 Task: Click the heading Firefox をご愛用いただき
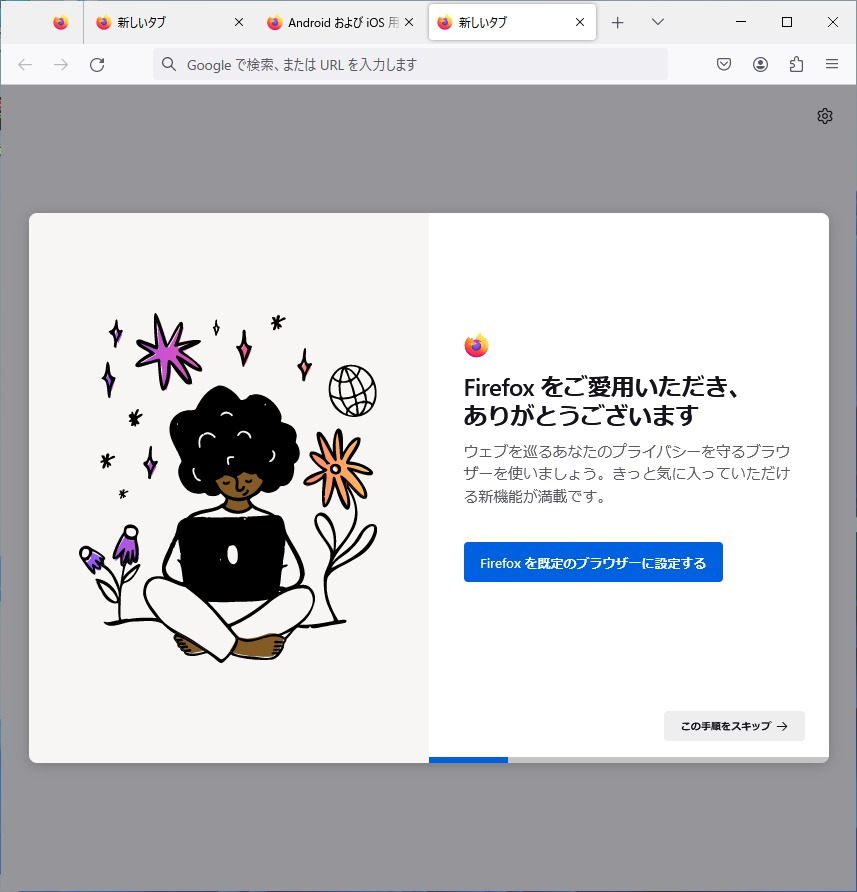click(601, 401)
